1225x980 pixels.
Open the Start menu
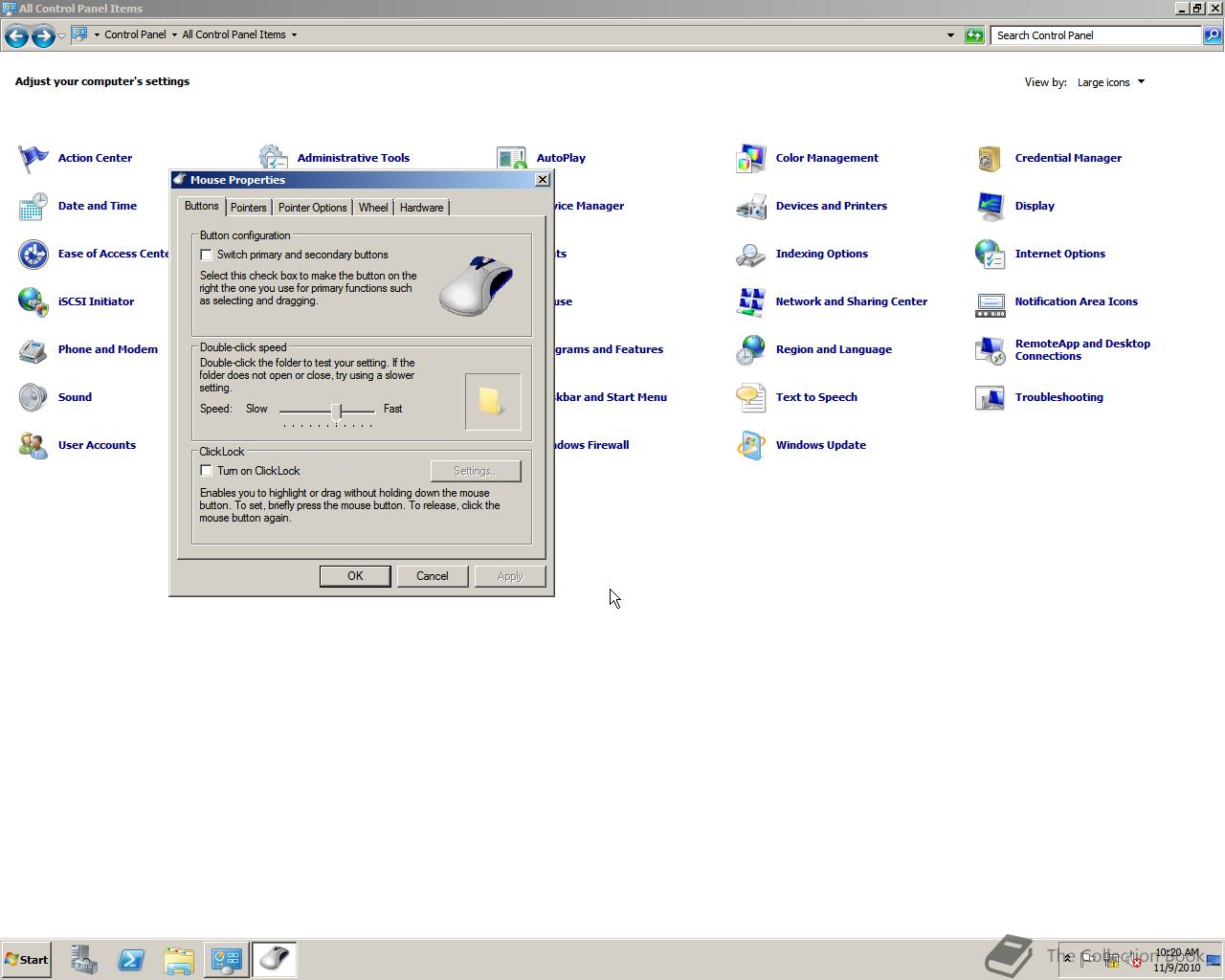click(x=26, y=960)
